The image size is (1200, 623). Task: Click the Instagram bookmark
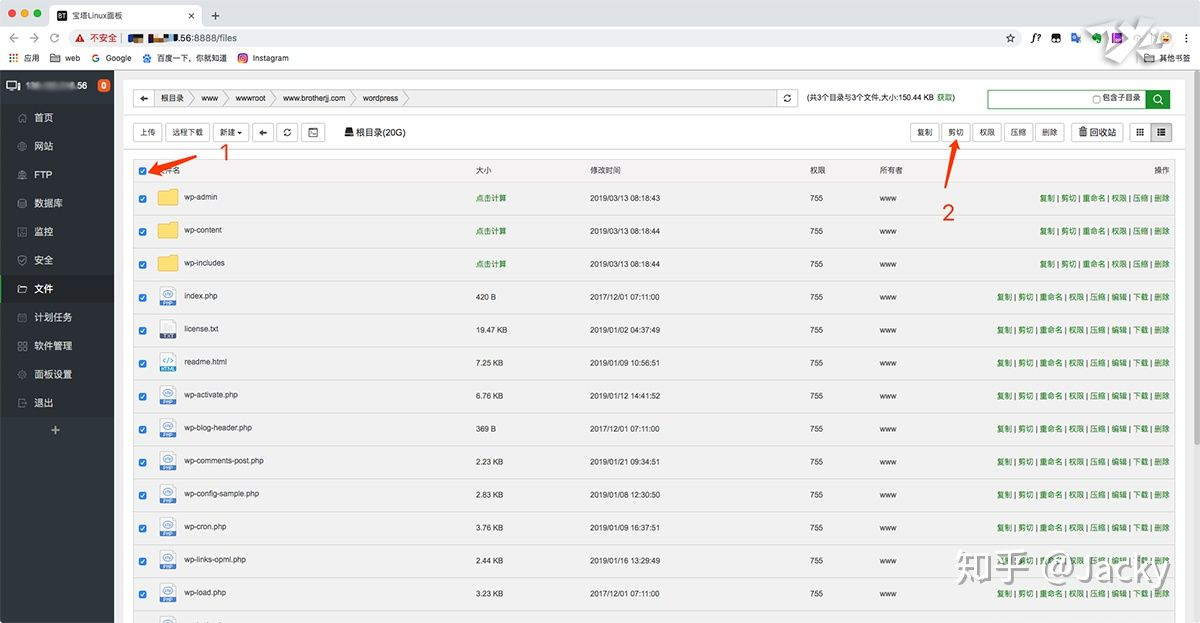263,58
